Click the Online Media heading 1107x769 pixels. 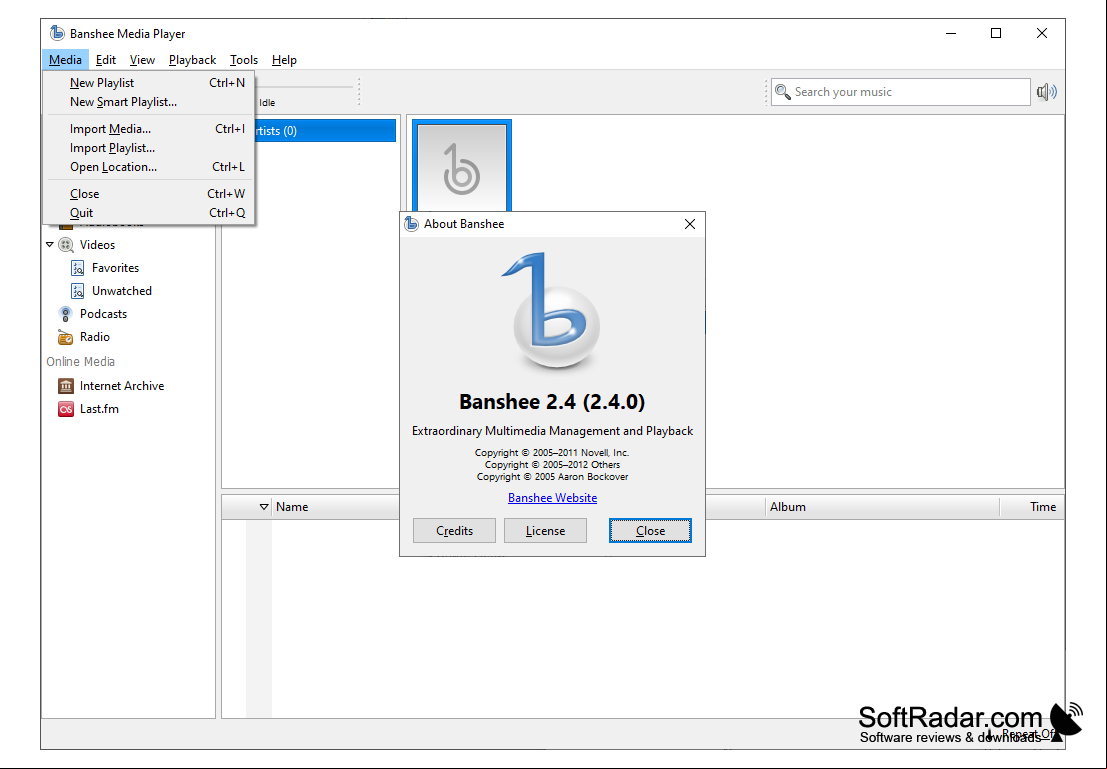(x=80, y=362)
